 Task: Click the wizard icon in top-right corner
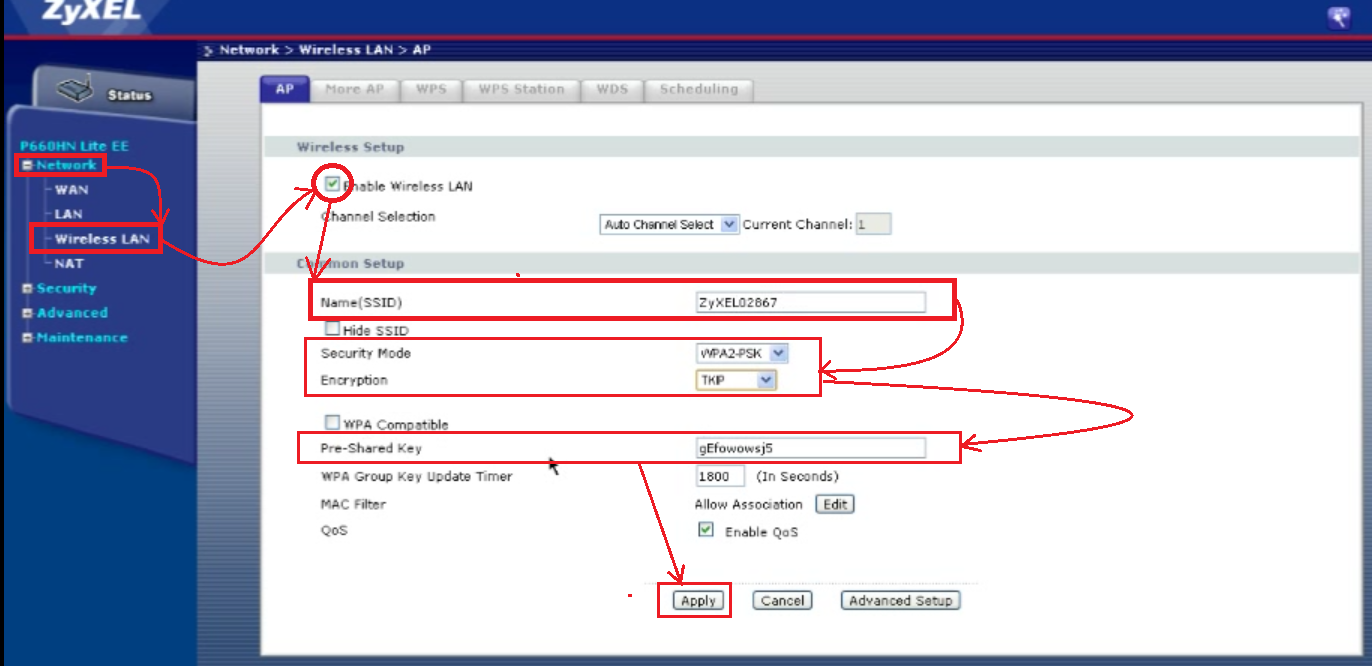click(1338, 17)
